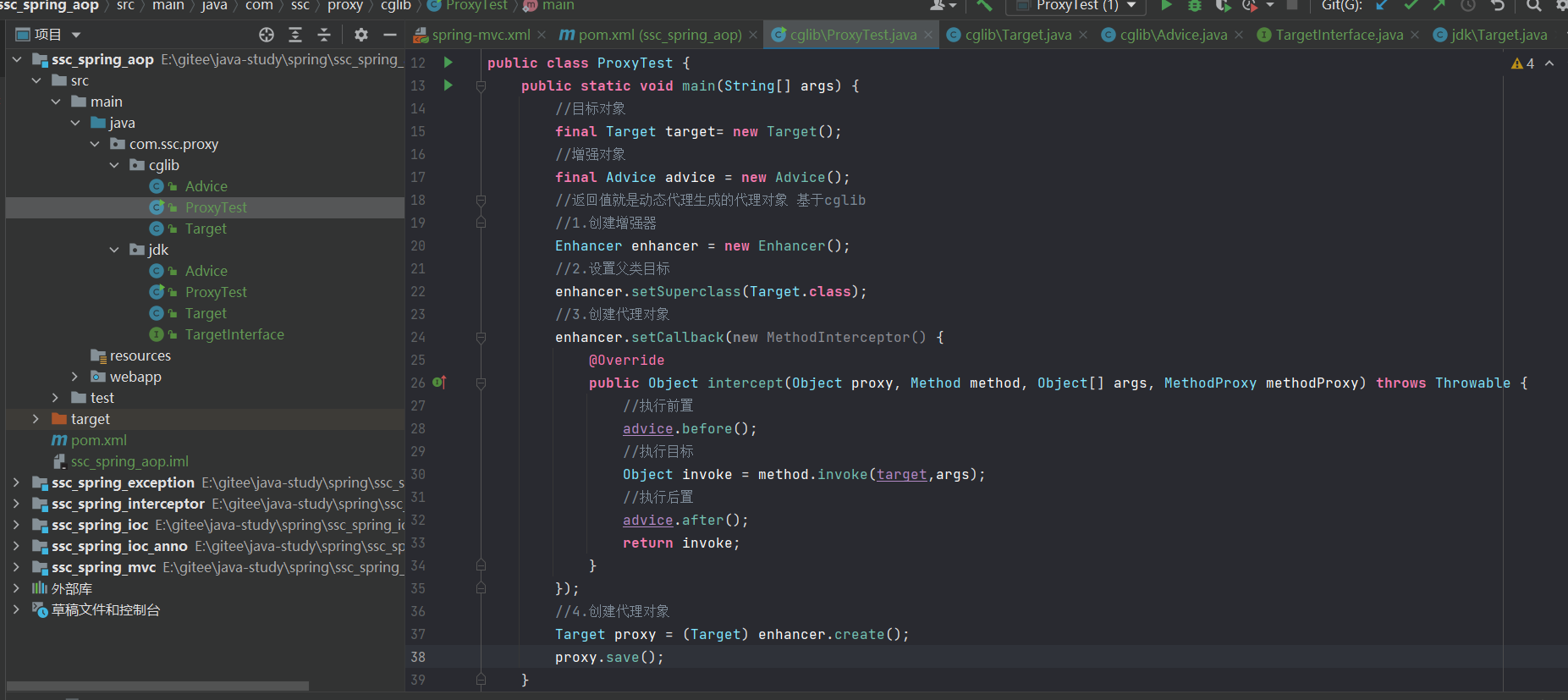This screenshot has width=1568, height=700.
Task: Collapse the ssc_spring_aop project node
Action: [x=17, y=59]
